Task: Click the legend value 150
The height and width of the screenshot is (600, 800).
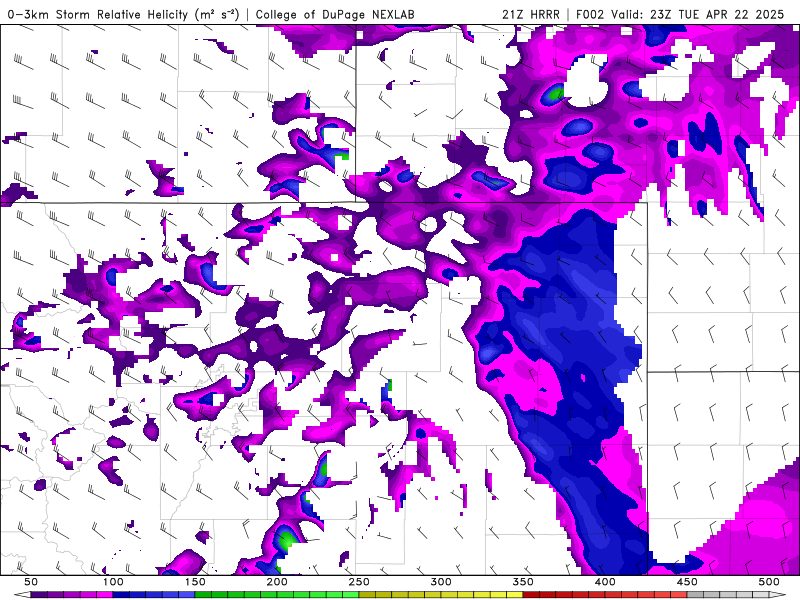Action: pos(195,582)
